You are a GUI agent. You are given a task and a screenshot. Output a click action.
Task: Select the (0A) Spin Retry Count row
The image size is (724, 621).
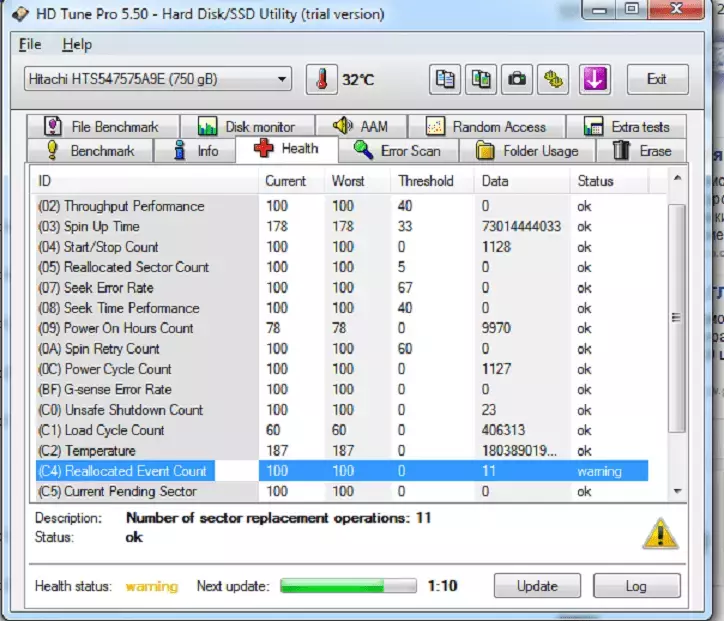click(x=342, y=349)
